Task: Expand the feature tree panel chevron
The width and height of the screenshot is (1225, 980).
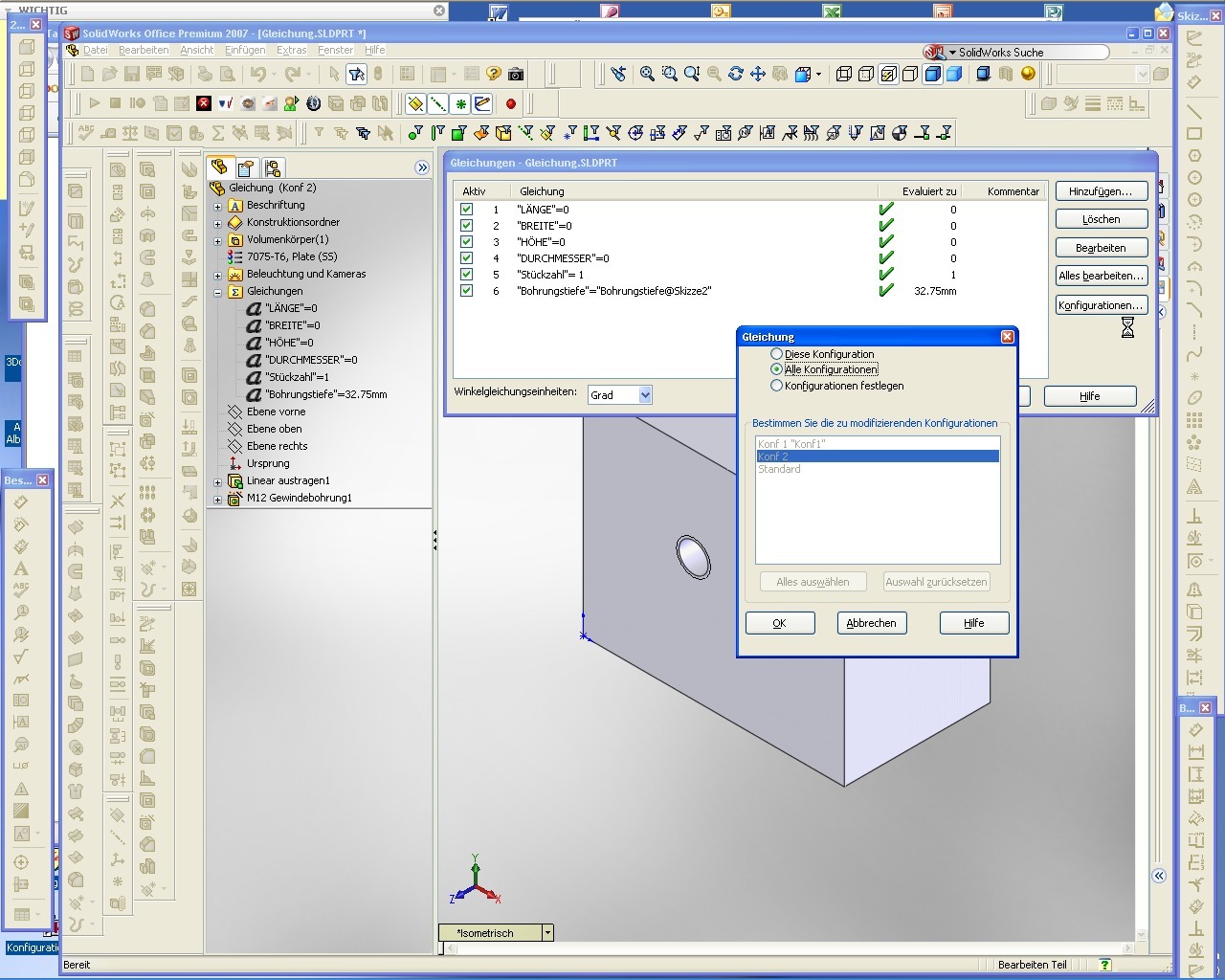Action: 422,167
